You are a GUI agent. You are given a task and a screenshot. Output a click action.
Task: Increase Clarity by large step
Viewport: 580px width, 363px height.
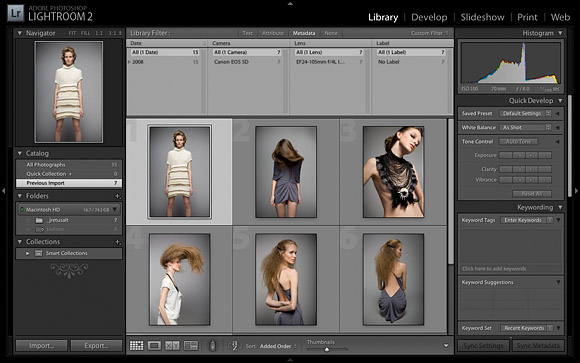(545, 169)
